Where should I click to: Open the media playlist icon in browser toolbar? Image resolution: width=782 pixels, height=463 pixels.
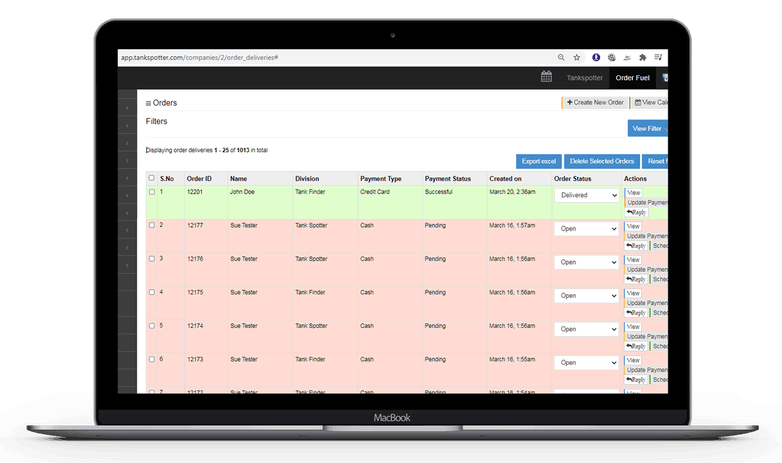click(658, 57)
